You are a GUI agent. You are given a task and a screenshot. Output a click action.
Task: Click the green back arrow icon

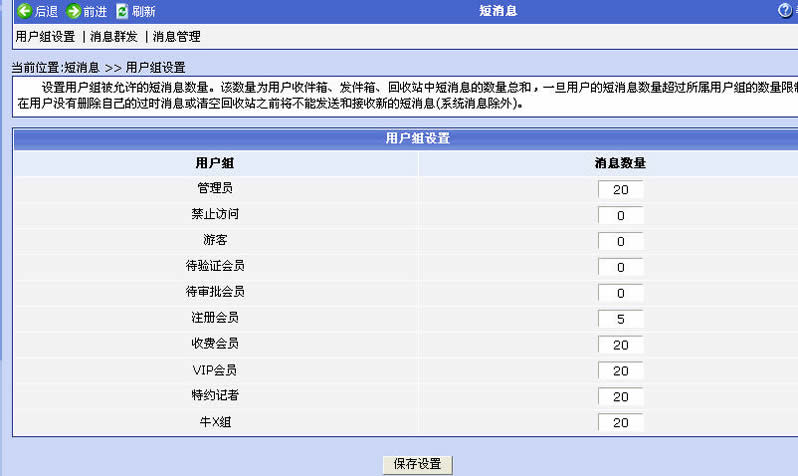tap(24, 11)
